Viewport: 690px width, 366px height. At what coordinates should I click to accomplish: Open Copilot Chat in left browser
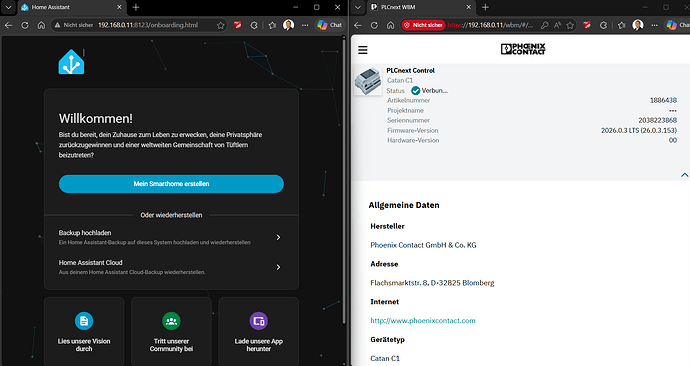coord(330,25)
